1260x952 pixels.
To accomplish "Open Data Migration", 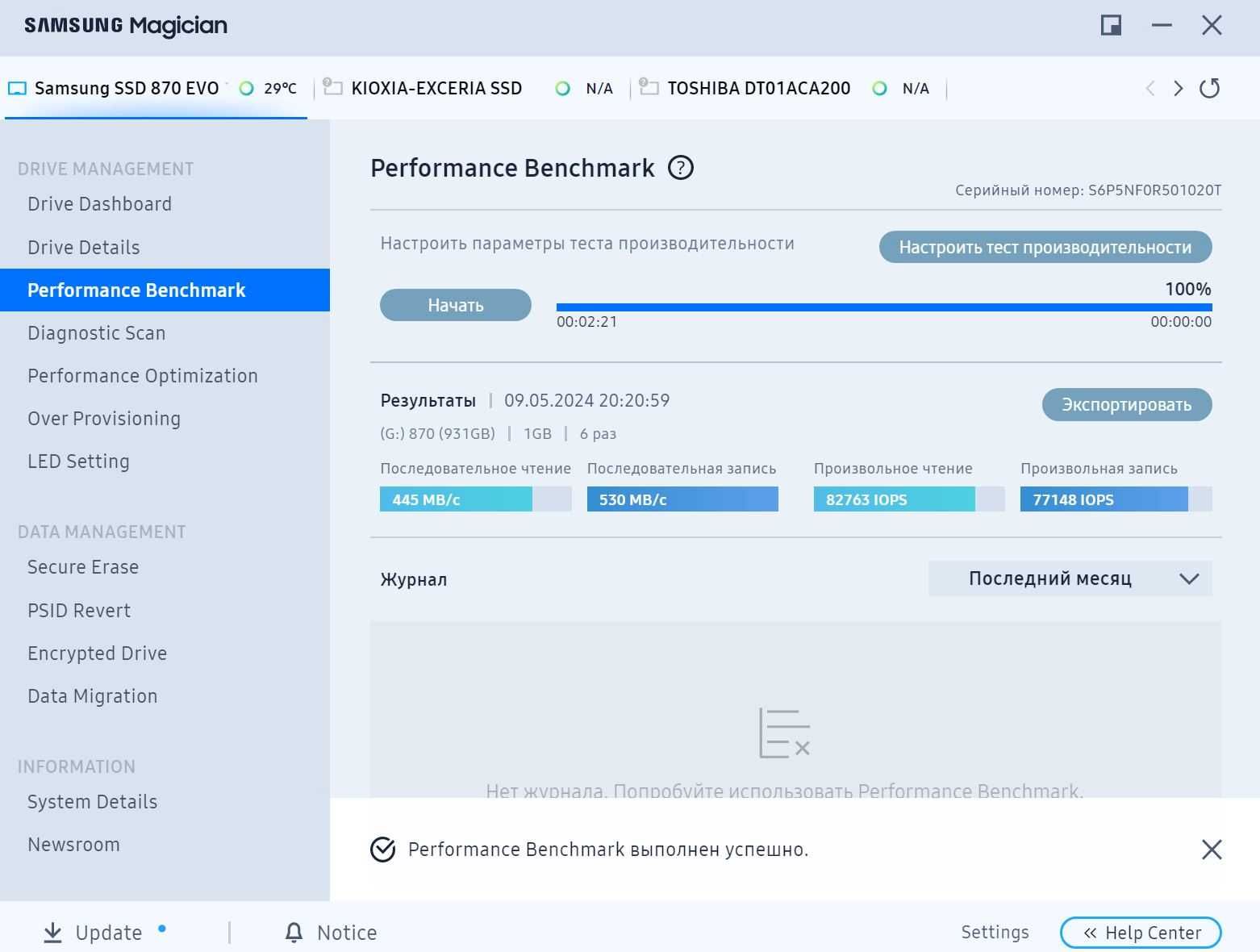I will click(x=92, y=695).
